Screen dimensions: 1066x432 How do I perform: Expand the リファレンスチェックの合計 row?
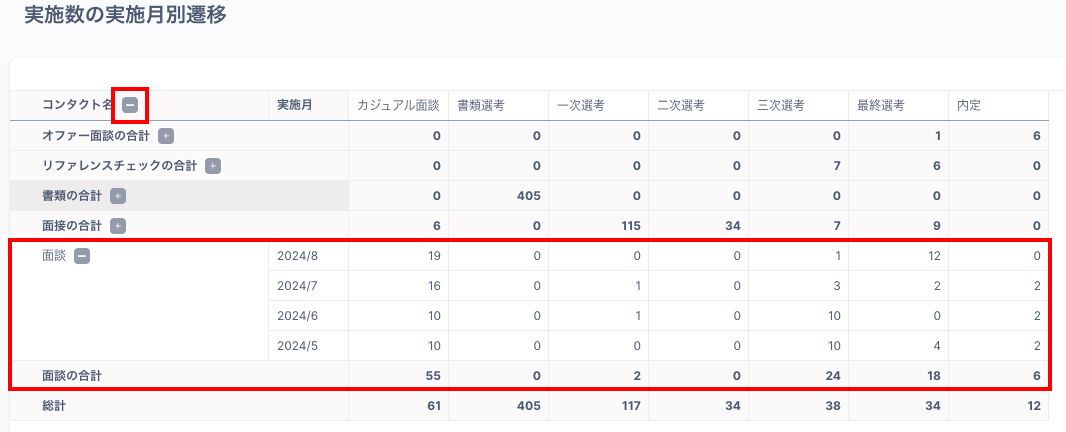[212, 166]
